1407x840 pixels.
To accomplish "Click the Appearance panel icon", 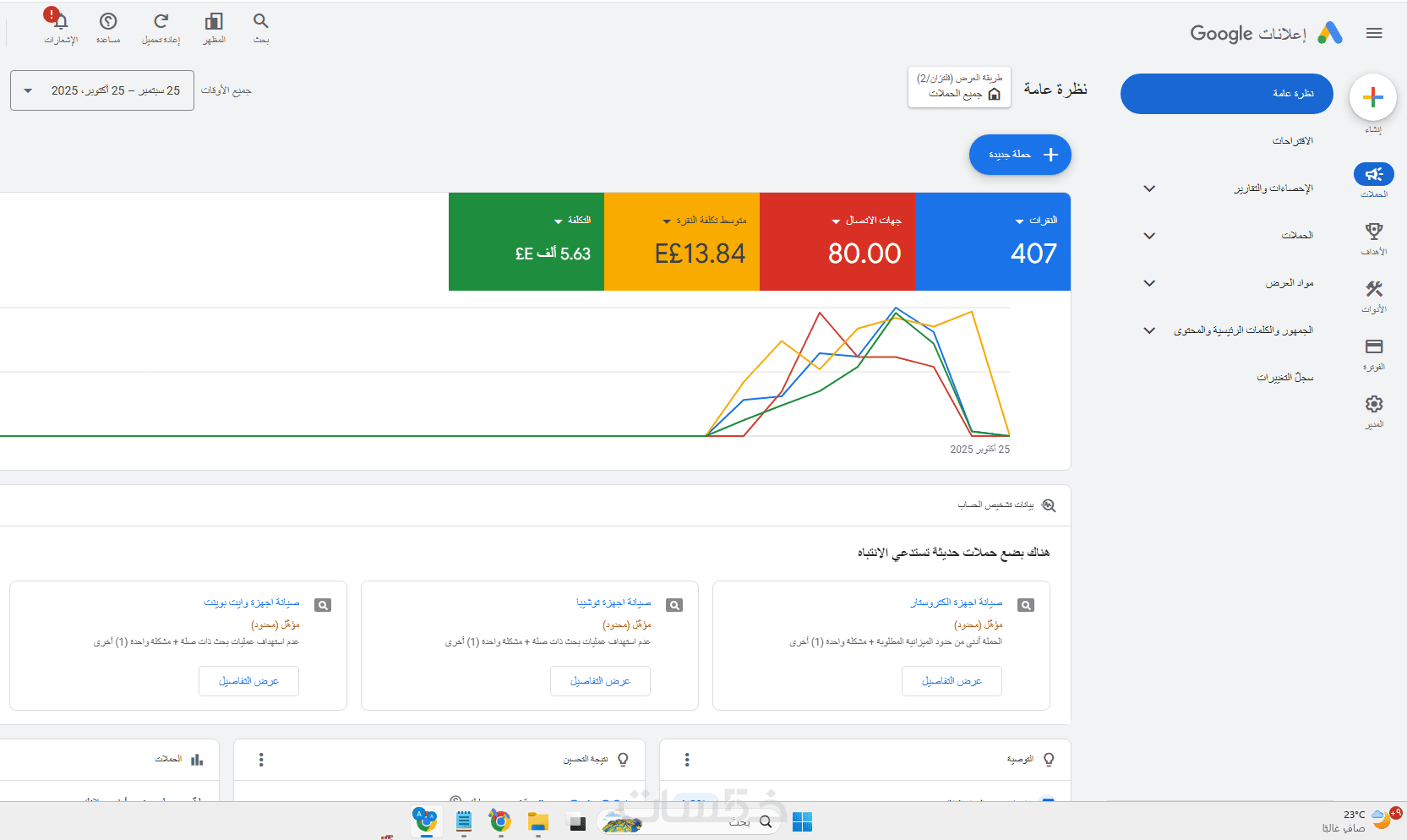I will point(214,21).
